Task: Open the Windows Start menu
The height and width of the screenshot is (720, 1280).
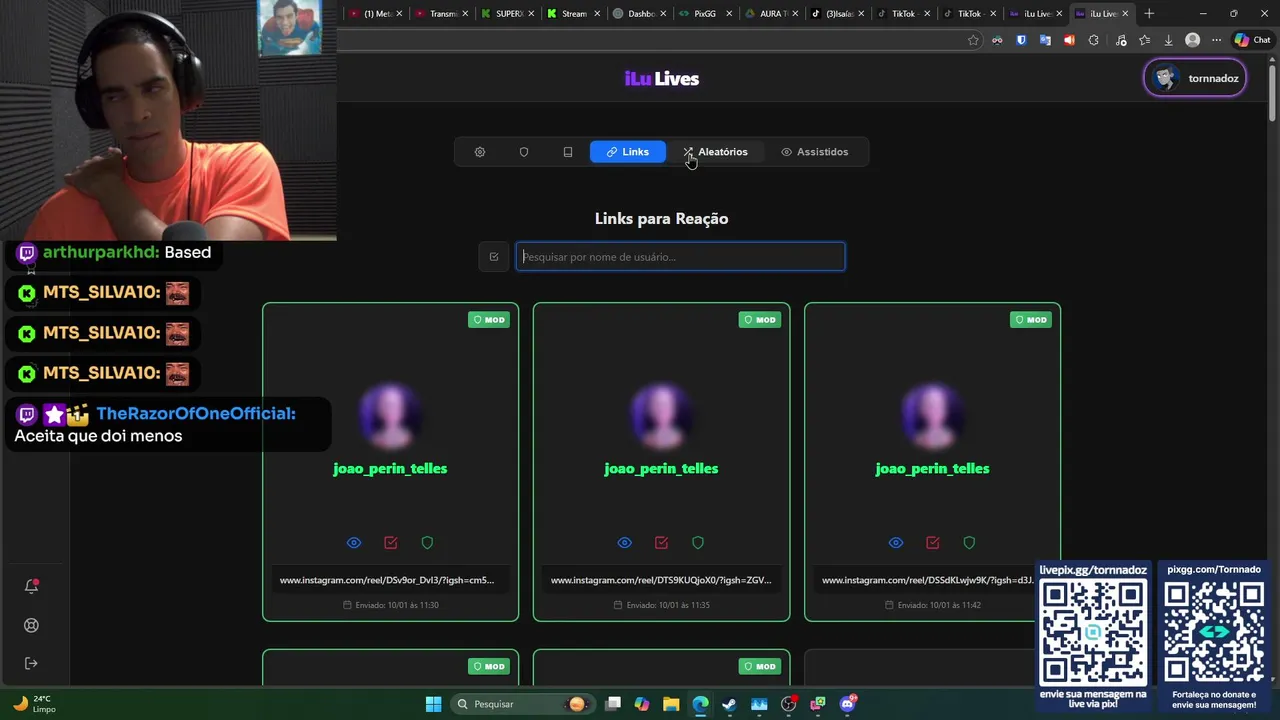Action: [433, 704]
